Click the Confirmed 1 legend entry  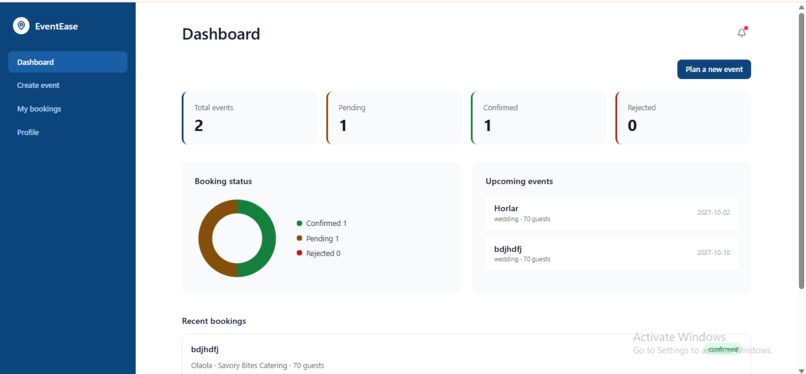(x=322, y=223)
